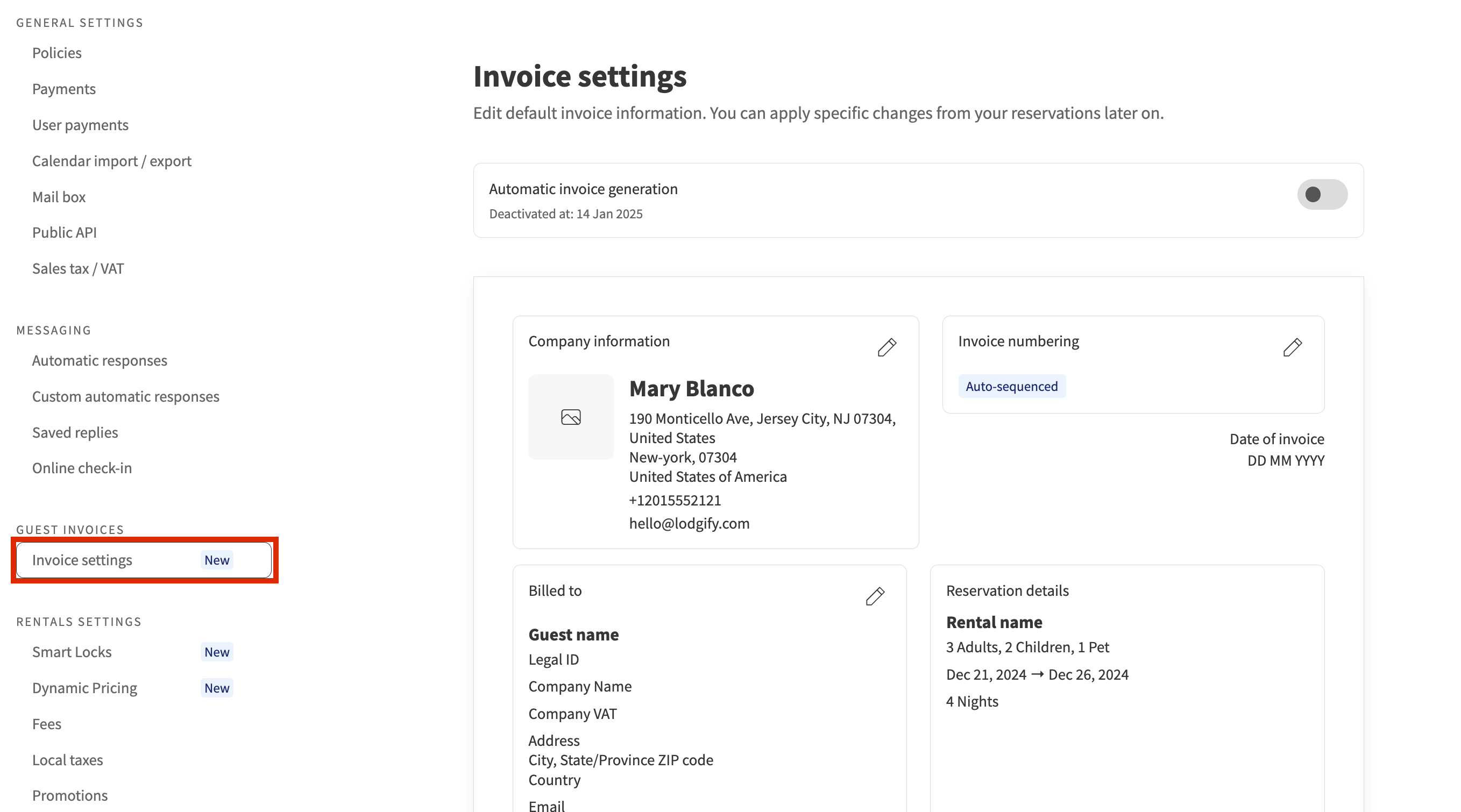Click the Mary Blanco company name
The width and height of the screenshot is (1461, 812).
[x=691, y=388]
